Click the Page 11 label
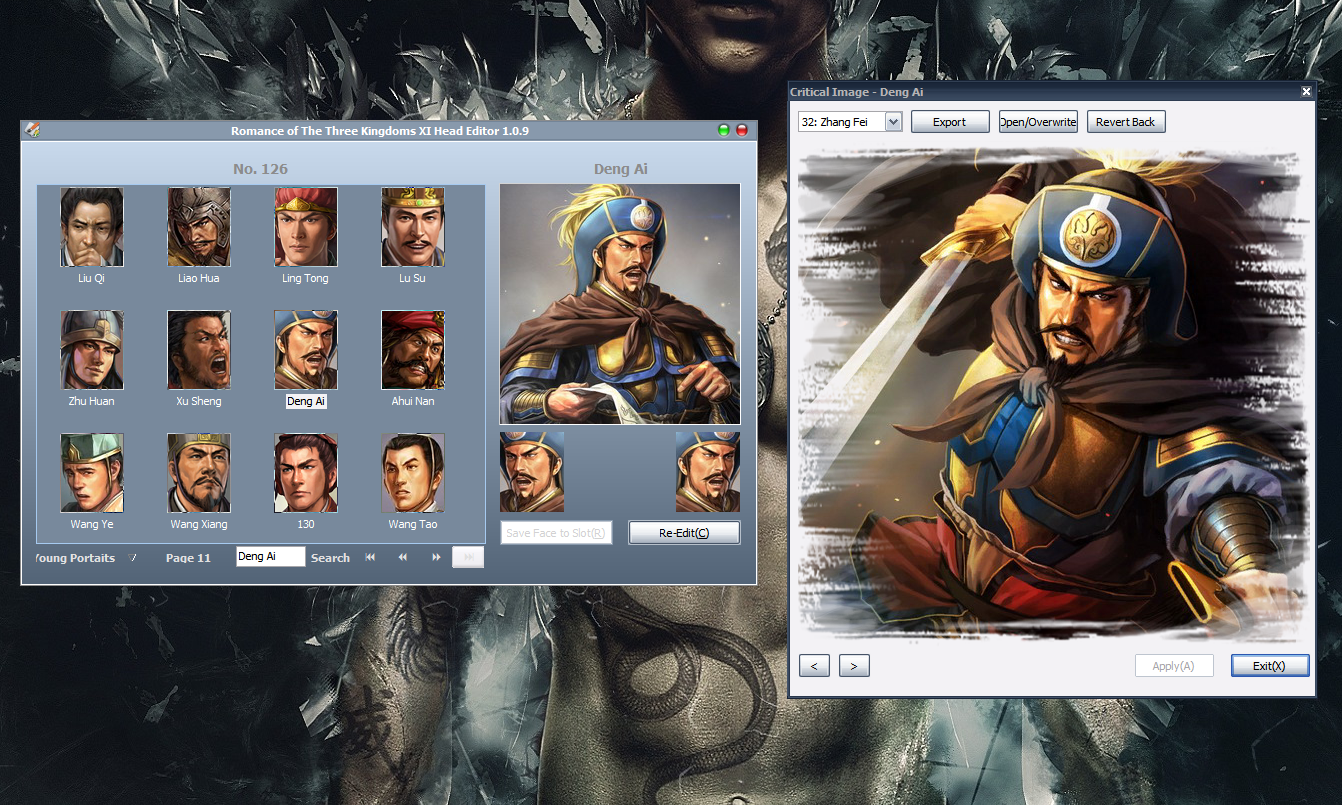This screenshot has width=1342, height=805. point(188,558)
